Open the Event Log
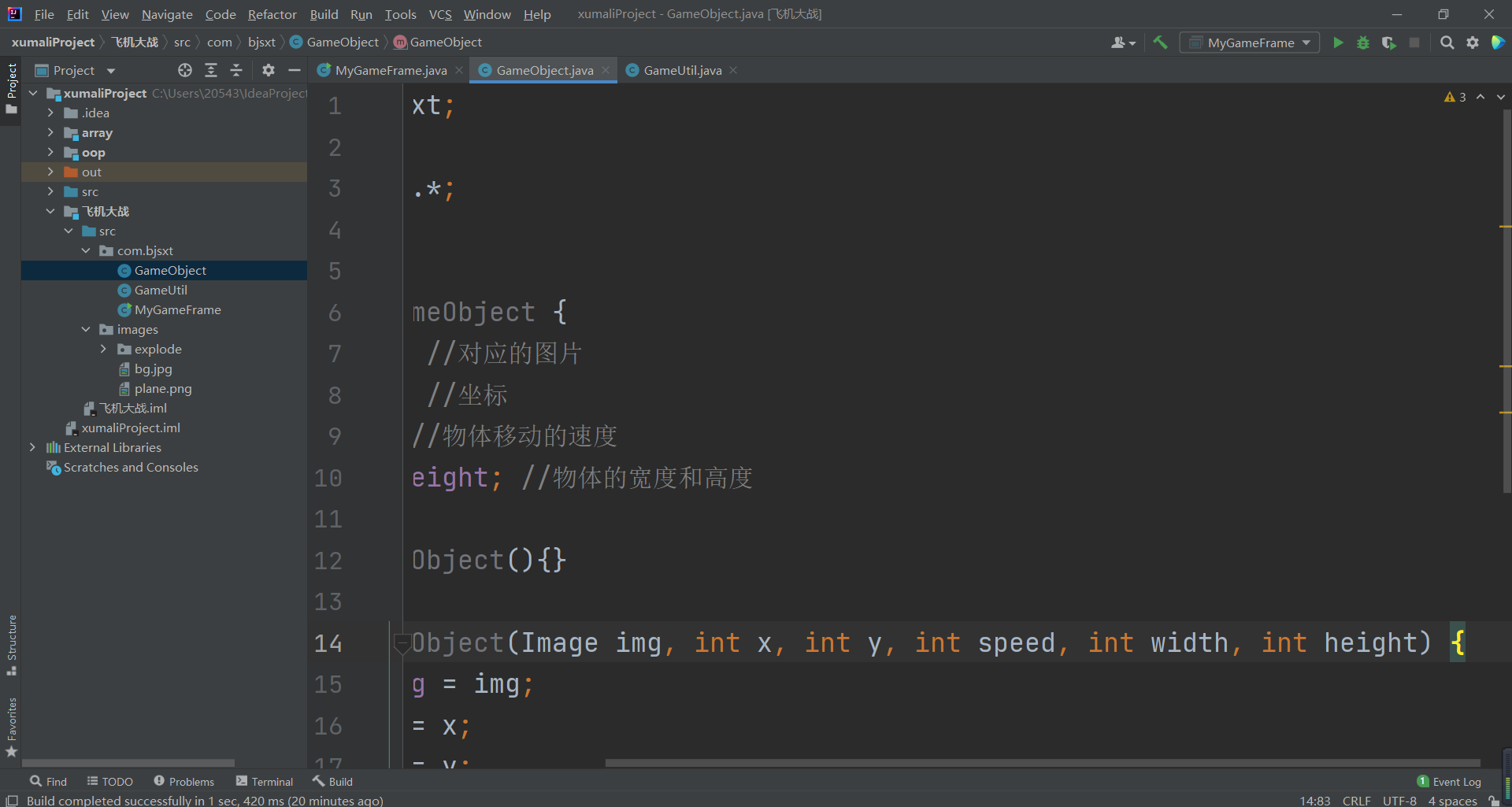 [x=1449, y=781]
